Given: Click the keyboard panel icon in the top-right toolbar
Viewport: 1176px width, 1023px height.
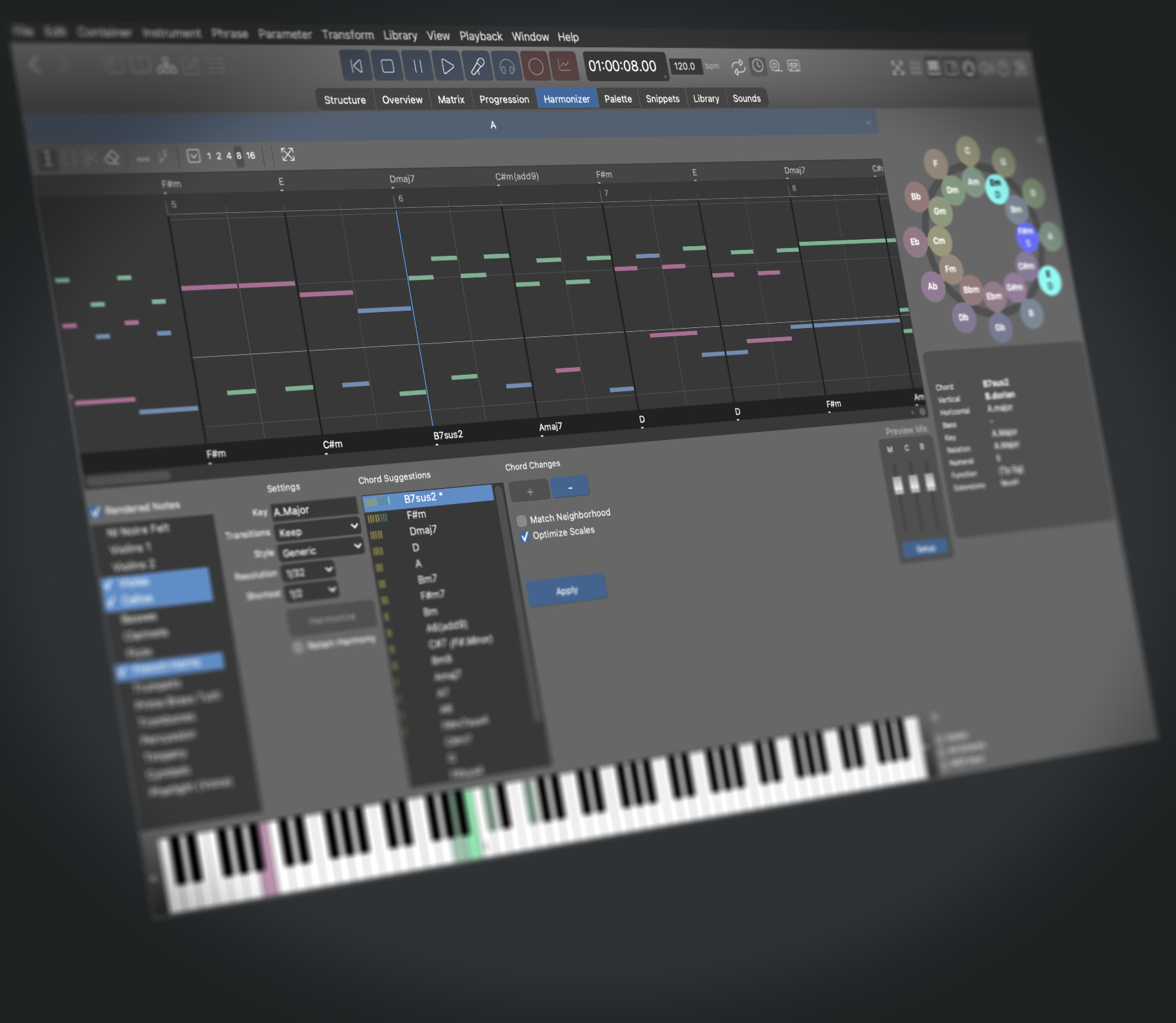Looking at the screenshot, I should pyautogui.click(x=934, y=67).
